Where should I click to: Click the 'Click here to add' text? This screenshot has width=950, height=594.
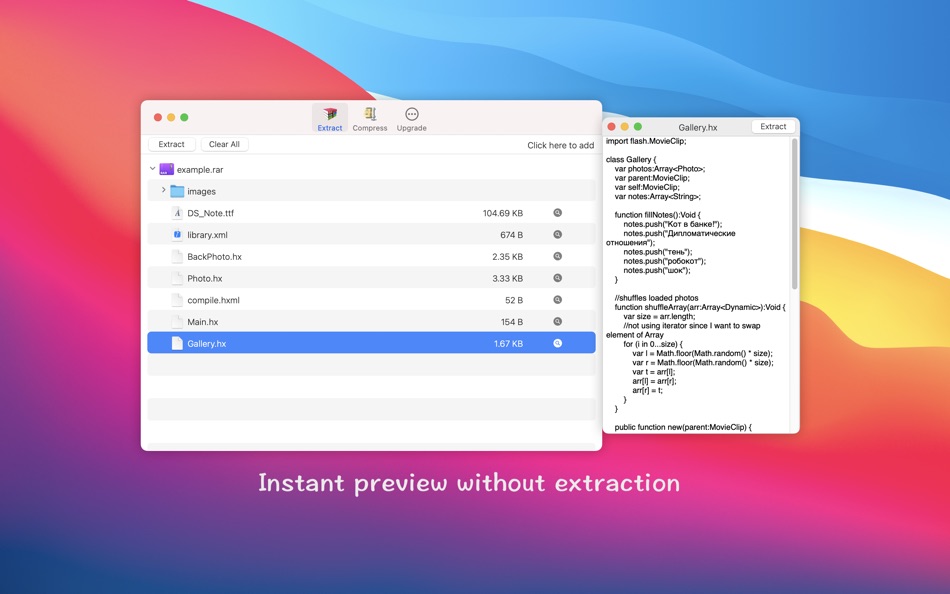pyautogui.click(x=560, y=145)
